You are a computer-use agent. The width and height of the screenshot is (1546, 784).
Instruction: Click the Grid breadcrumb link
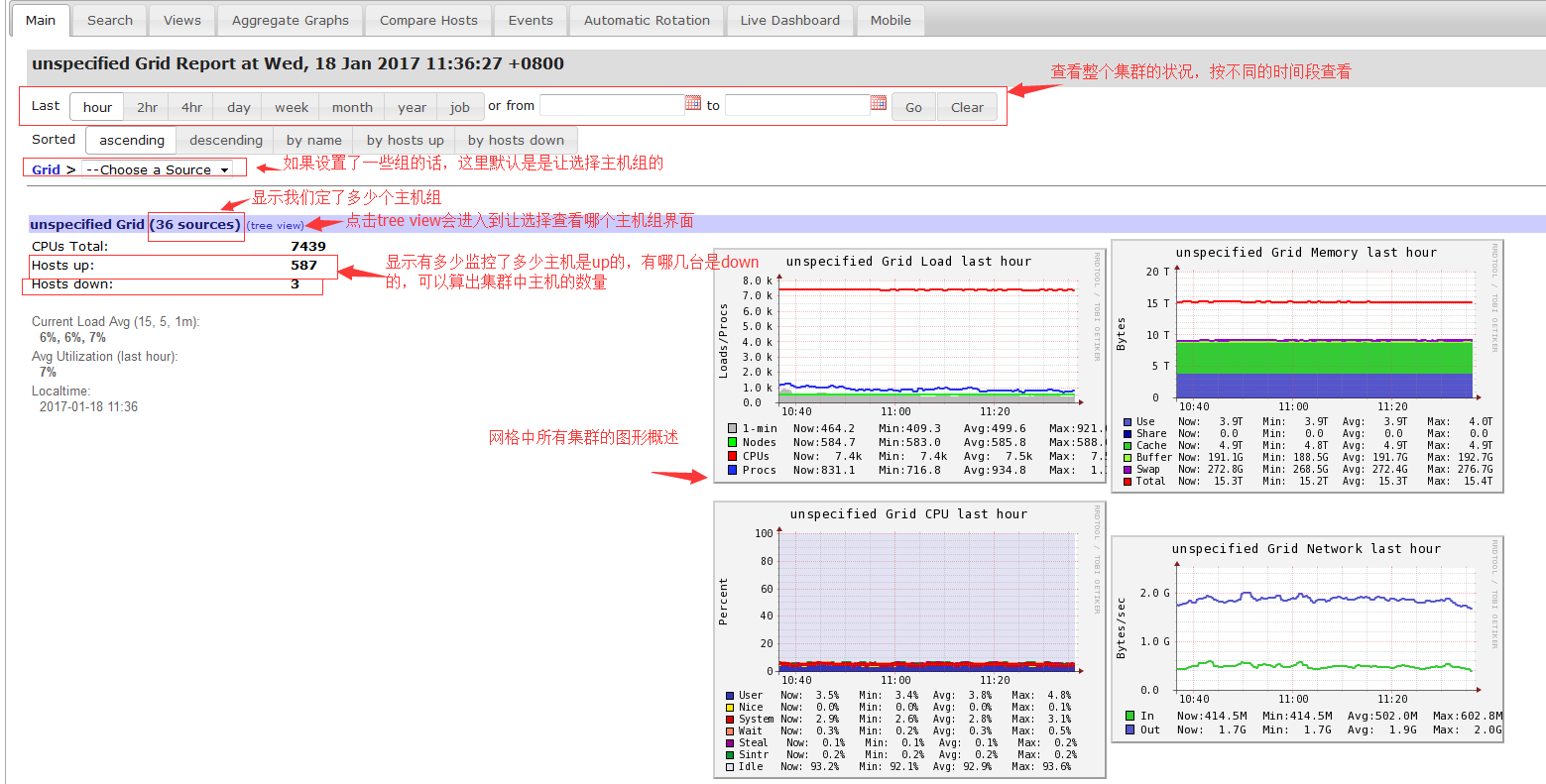[x=46, y=169]
